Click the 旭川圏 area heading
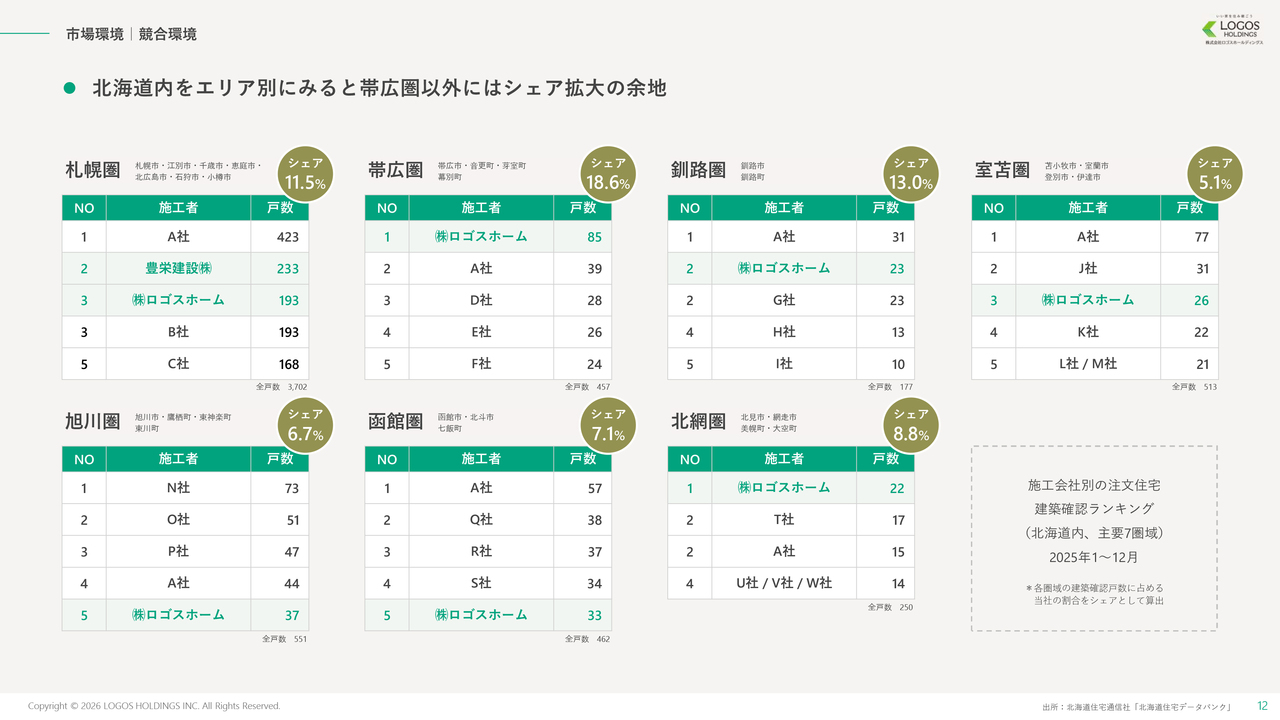Viewport: 1280px width, 720px height. (92, 422)
